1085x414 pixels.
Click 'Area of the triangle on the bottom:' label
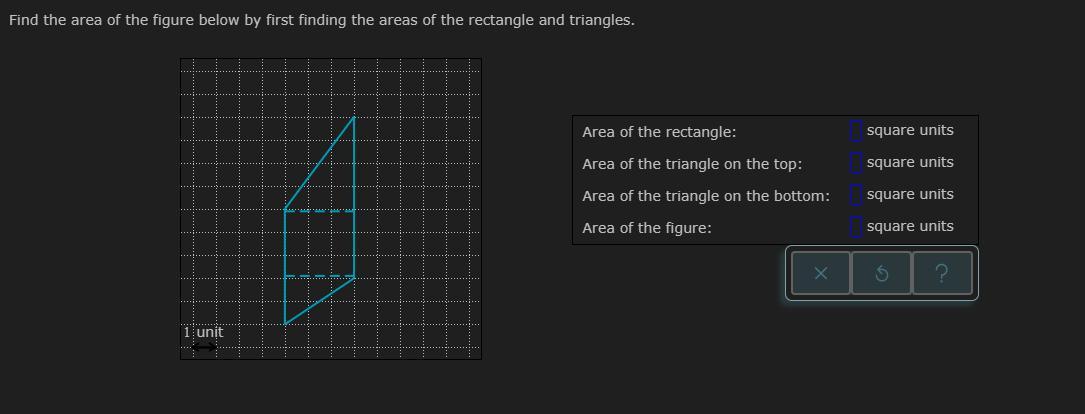click(x=706, y=196)
